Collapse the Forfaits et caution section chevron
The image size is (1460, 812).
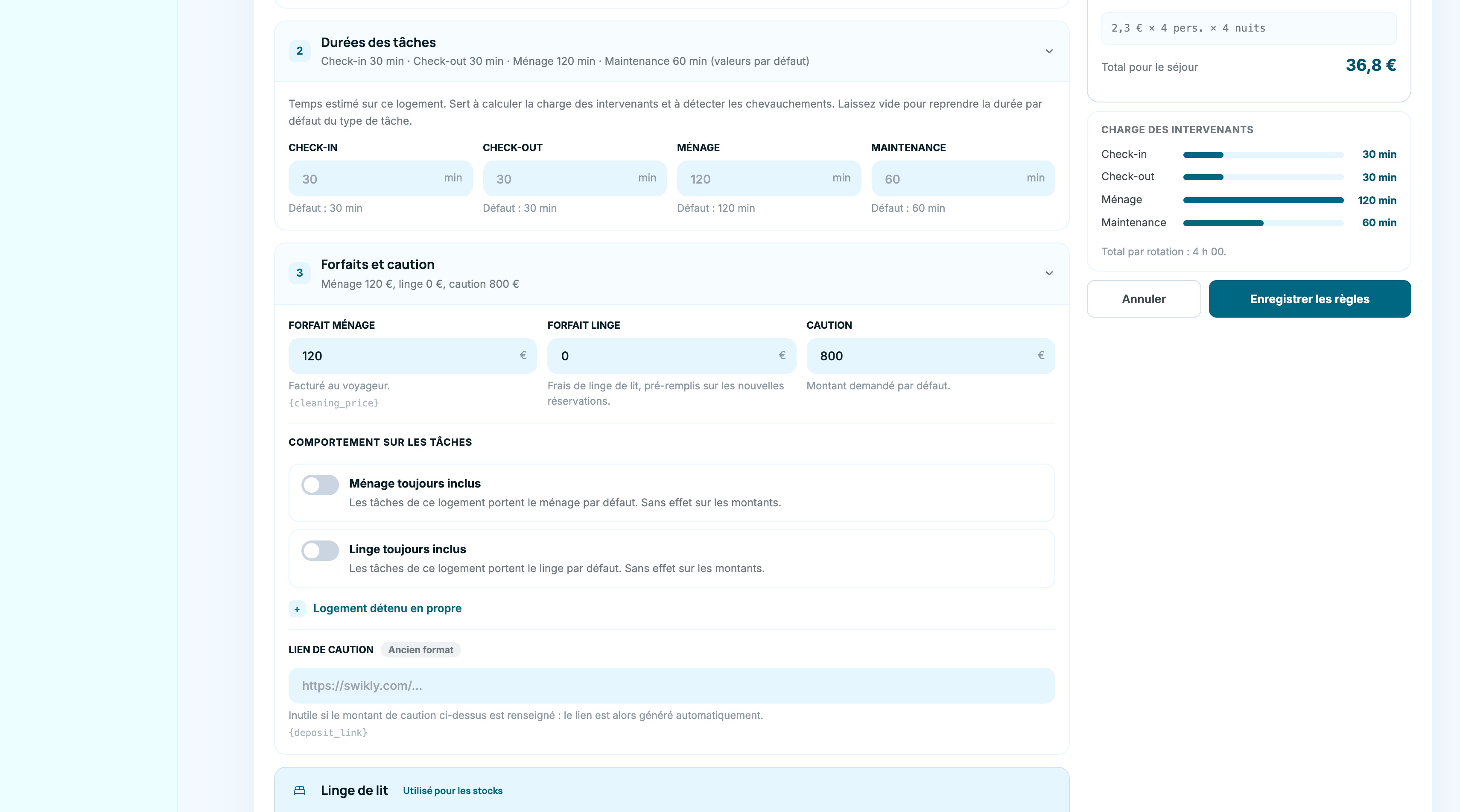1049,273
